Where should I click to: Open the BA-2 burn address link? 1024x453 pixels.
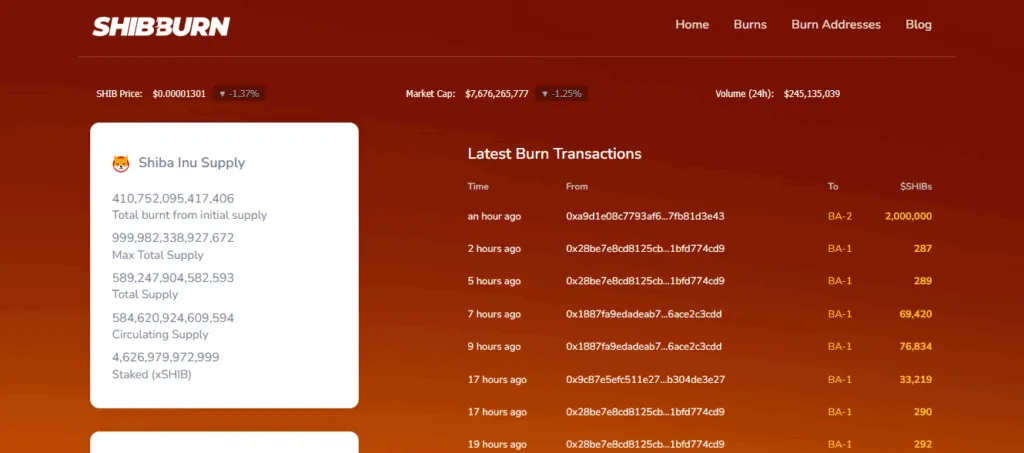click(x=840, y=216)
